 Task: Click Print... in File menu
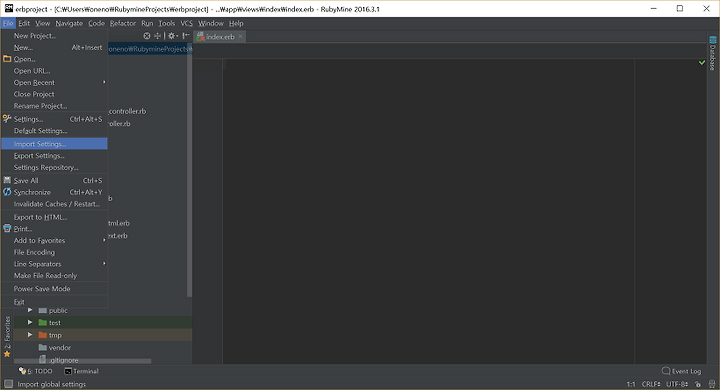(54, 229)
